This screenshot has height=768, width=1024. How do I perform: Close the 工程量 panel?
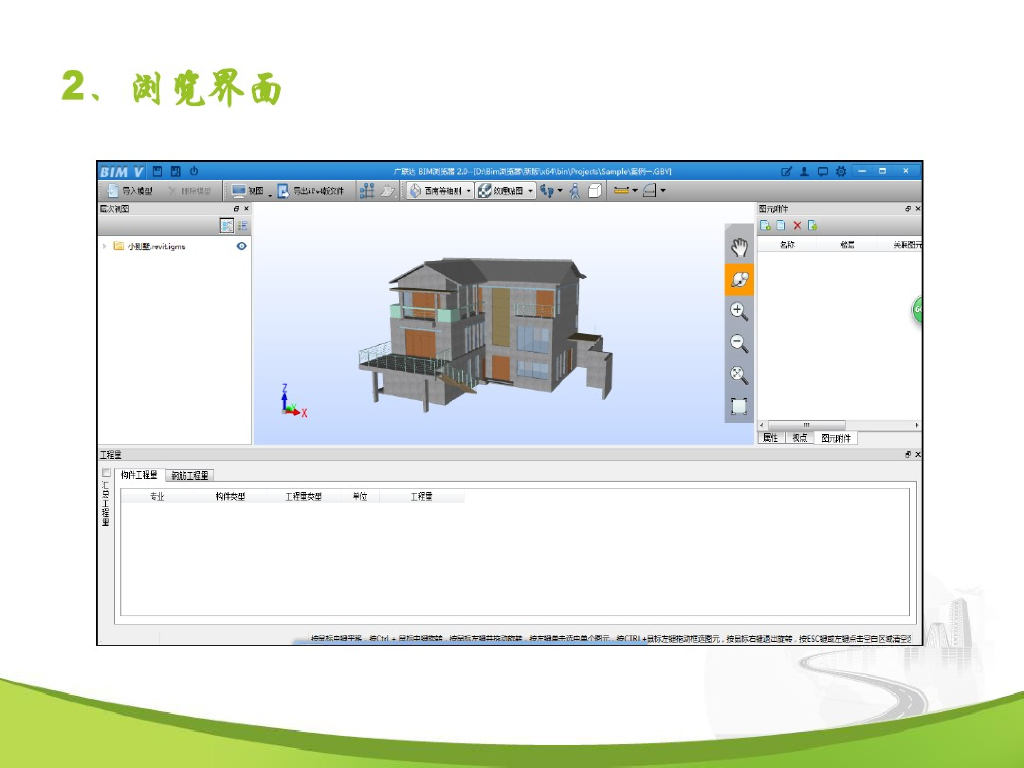pyautogui.click(x=918, y=455)
